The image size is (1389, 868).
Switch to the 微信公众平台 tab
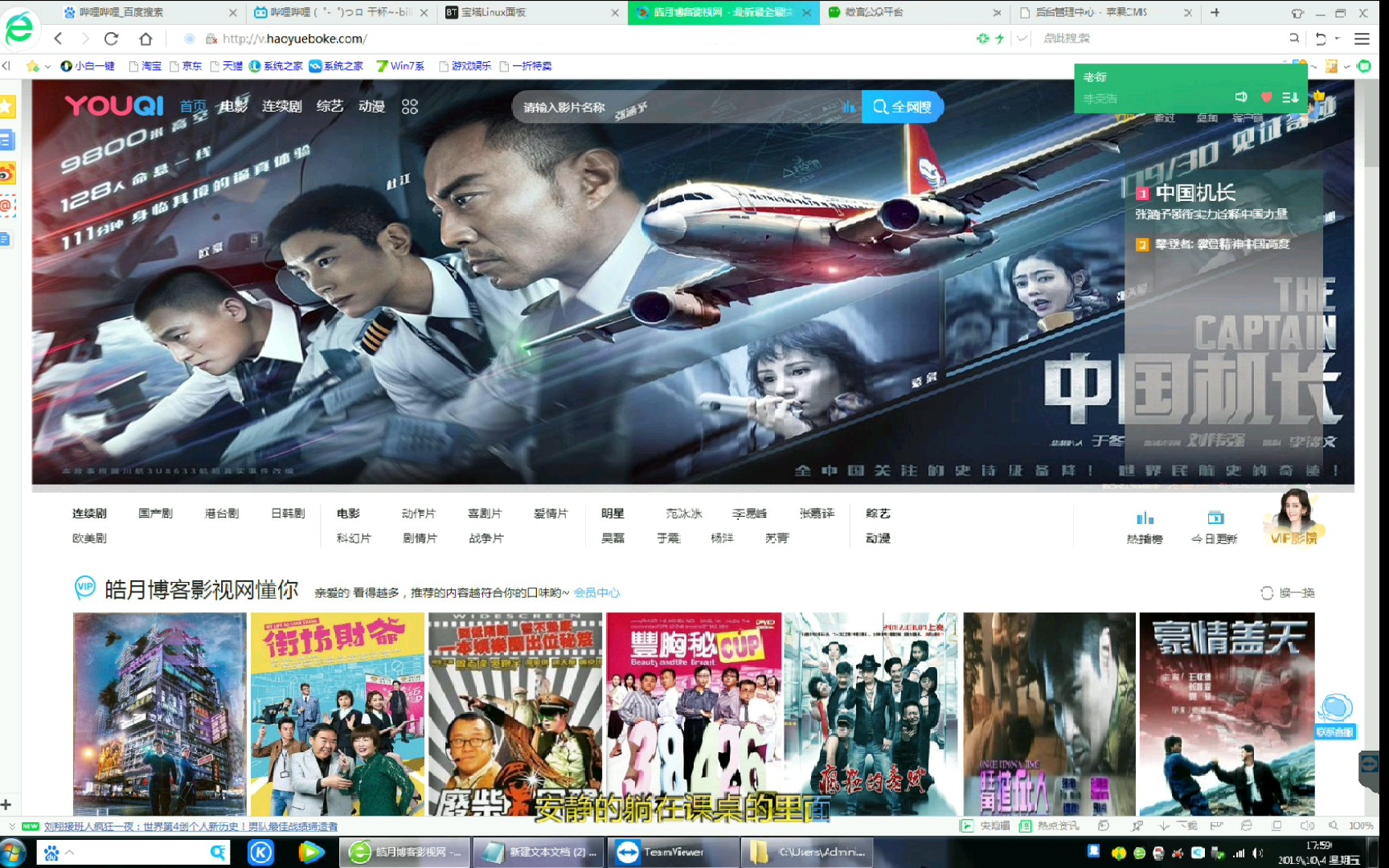[x=915, y=12]
